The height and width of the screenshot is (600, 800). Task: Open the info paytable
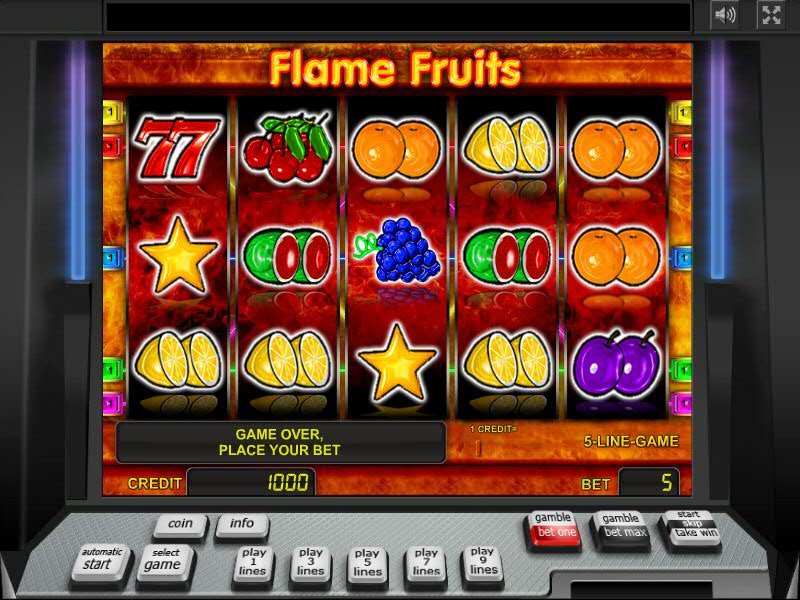[x=242, y=526]
